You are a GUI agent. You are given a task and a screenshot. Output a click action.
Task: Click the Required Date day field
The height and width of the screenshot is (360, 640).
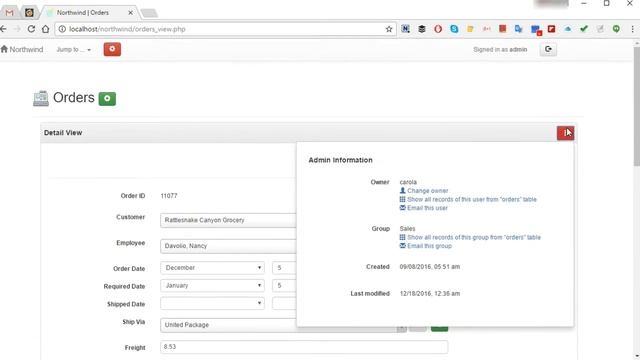(285, 285)
